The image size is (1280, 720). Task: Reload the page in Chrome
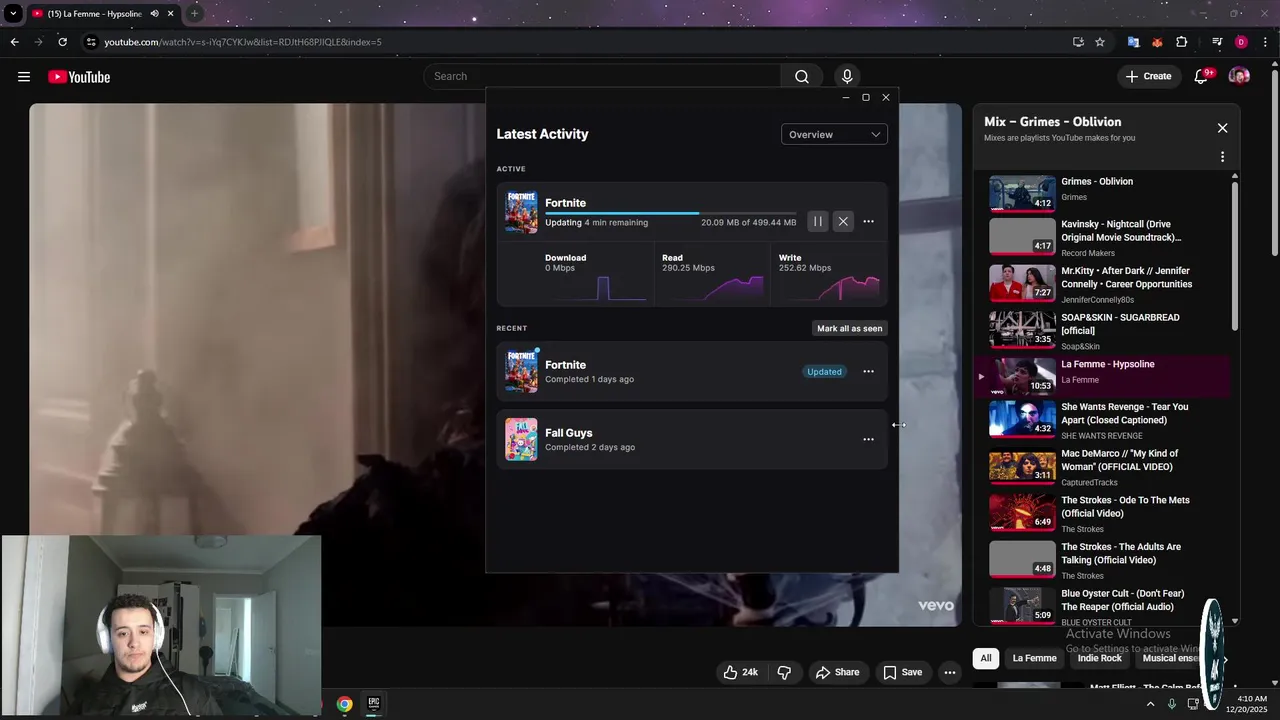click(x=62, y=42)
